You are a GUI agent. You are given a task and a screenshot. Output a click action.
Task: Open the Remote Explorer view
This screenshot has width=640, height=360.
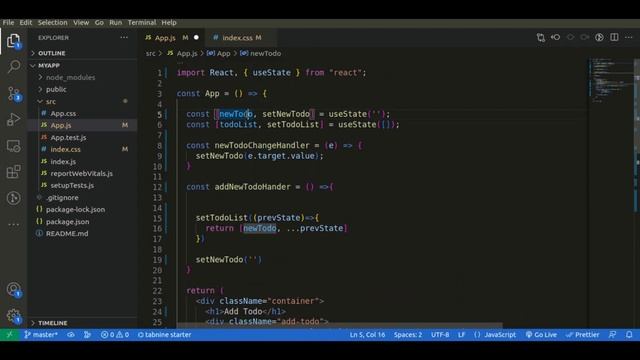[13, 146]
